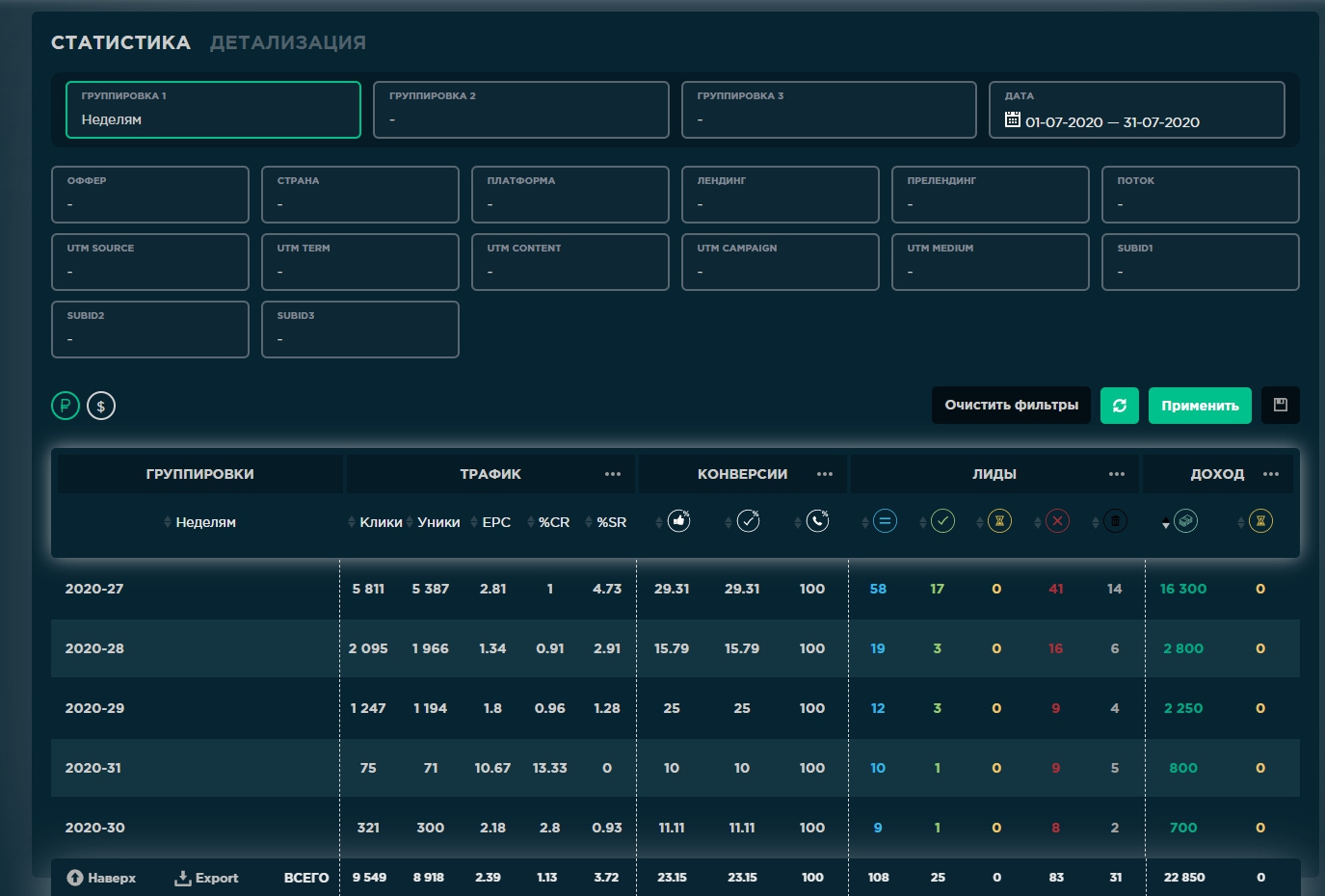Image resolution: width=1325 pixels, height=896 pixels.
Task: Switch to the Детализация tab
Action: pos(287,42)
